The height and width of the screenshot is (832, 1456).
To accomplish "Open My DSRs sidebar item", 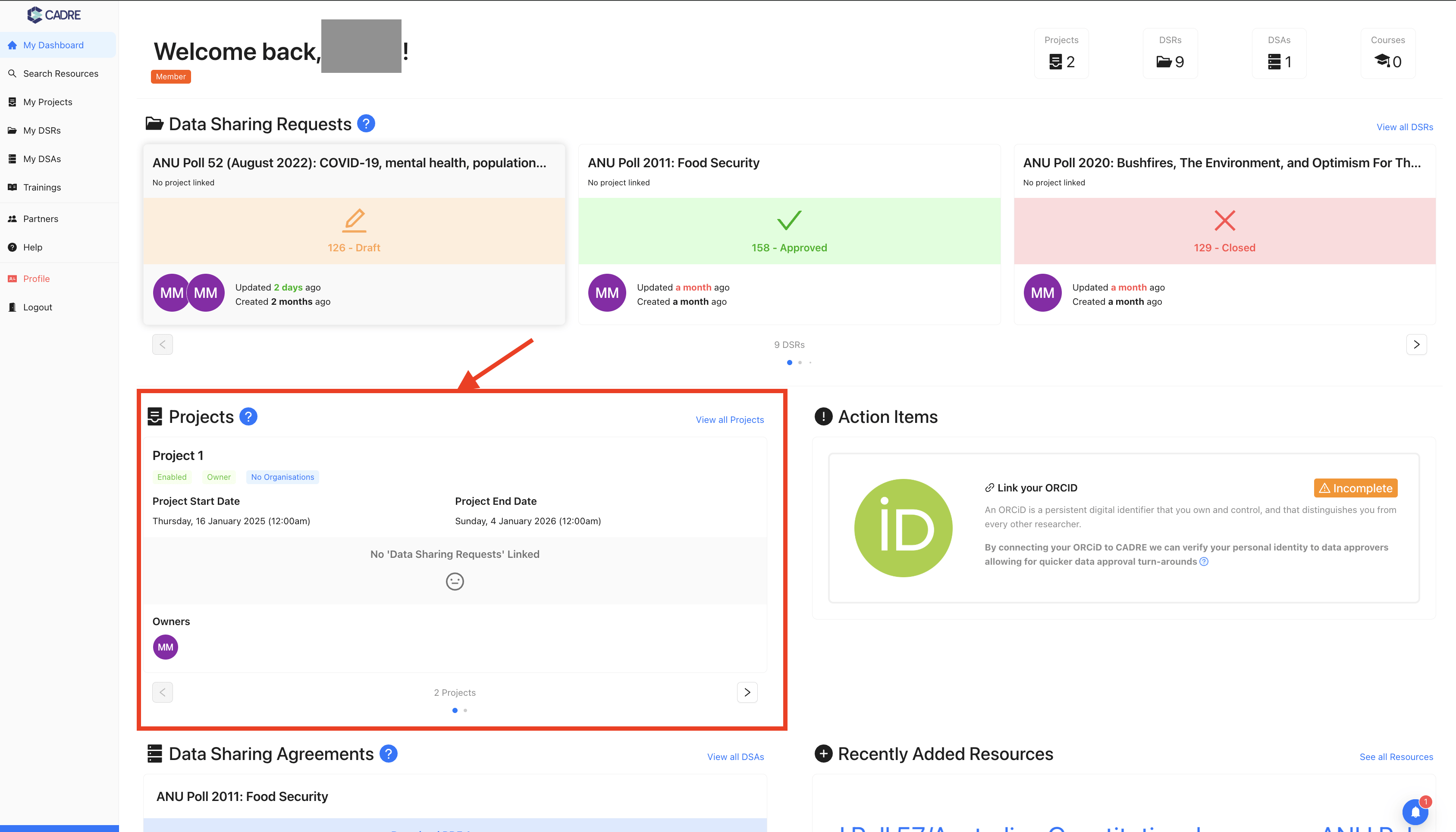I will 58,130.
